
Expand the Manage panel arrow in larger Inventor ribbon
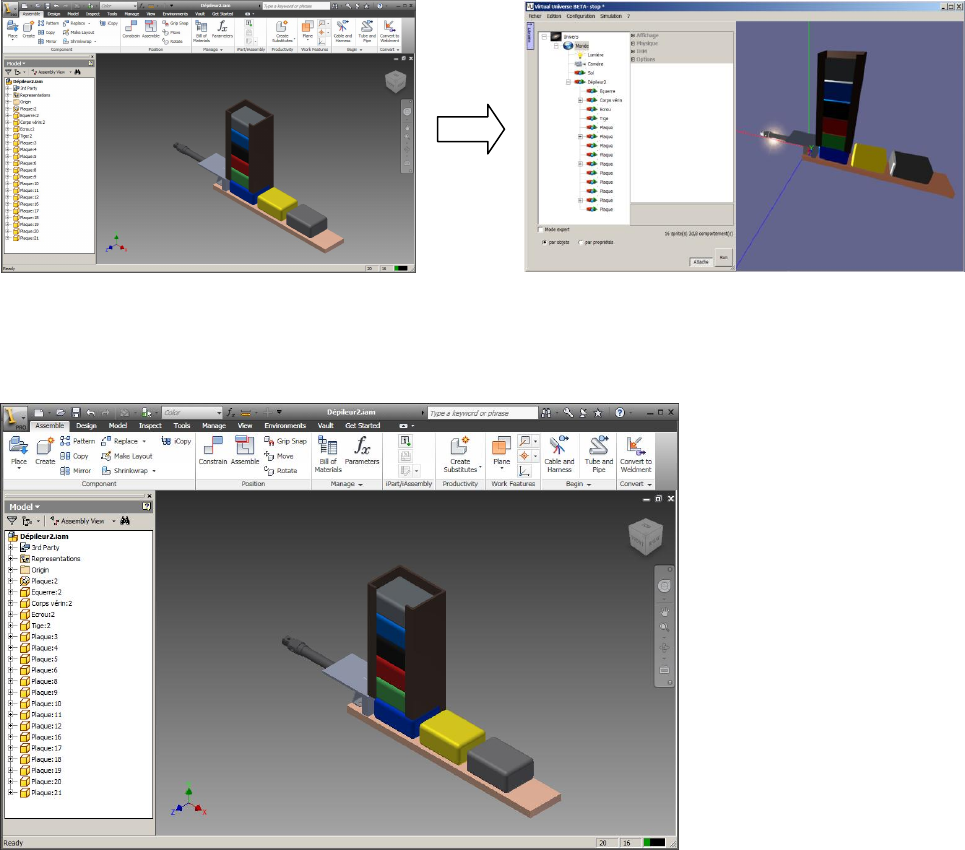click(361, 484)
